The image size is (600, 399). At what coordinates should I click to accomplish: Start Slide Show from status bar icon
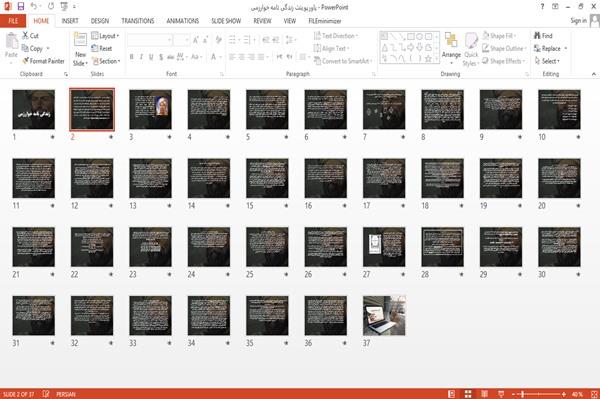(501, 394)
